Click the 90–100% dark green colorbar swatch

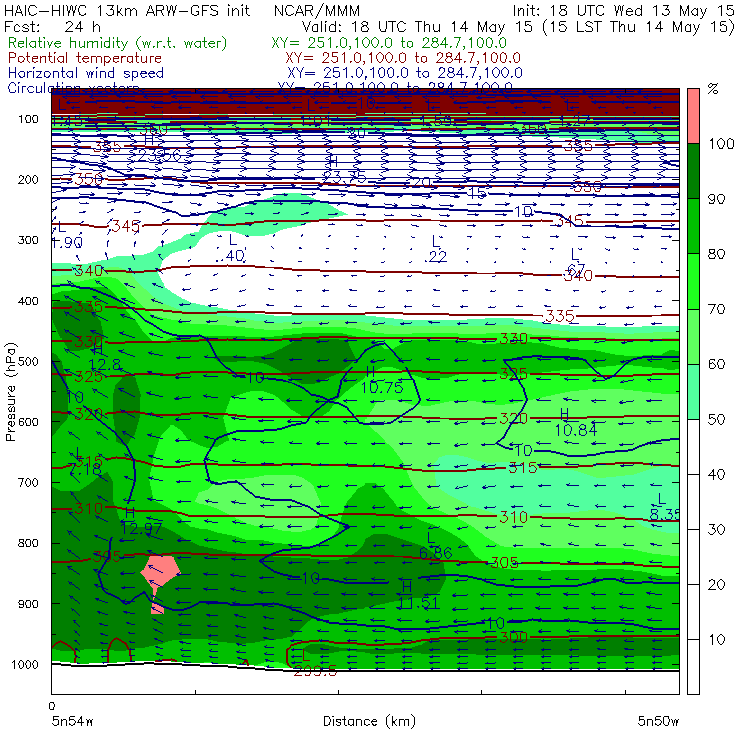coord(693,171)
